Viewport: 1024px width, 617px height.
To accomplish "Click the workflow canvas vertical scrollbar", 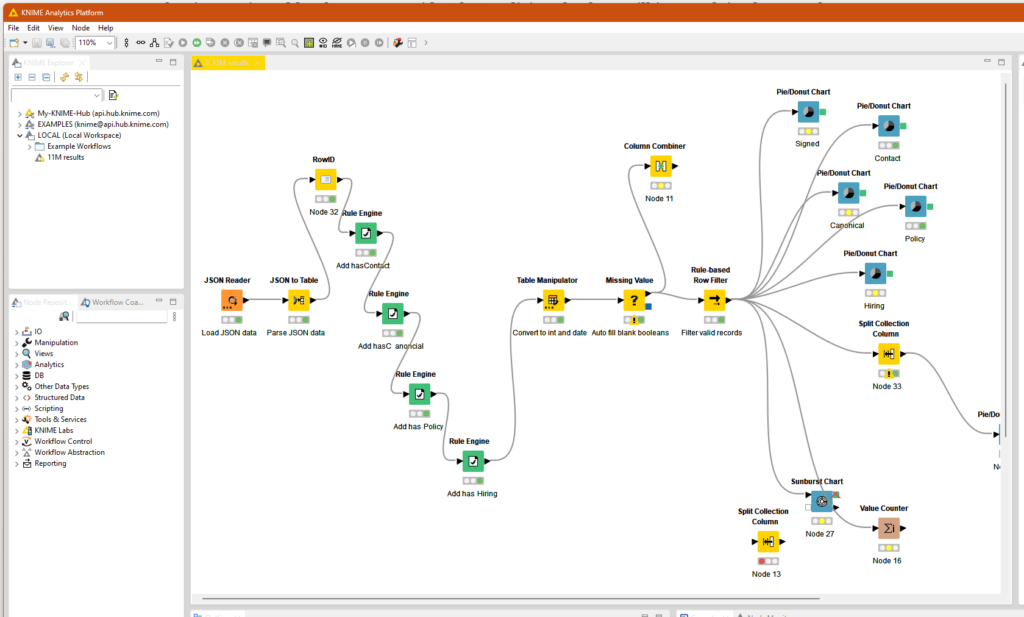I will [x=1006, y=261].
